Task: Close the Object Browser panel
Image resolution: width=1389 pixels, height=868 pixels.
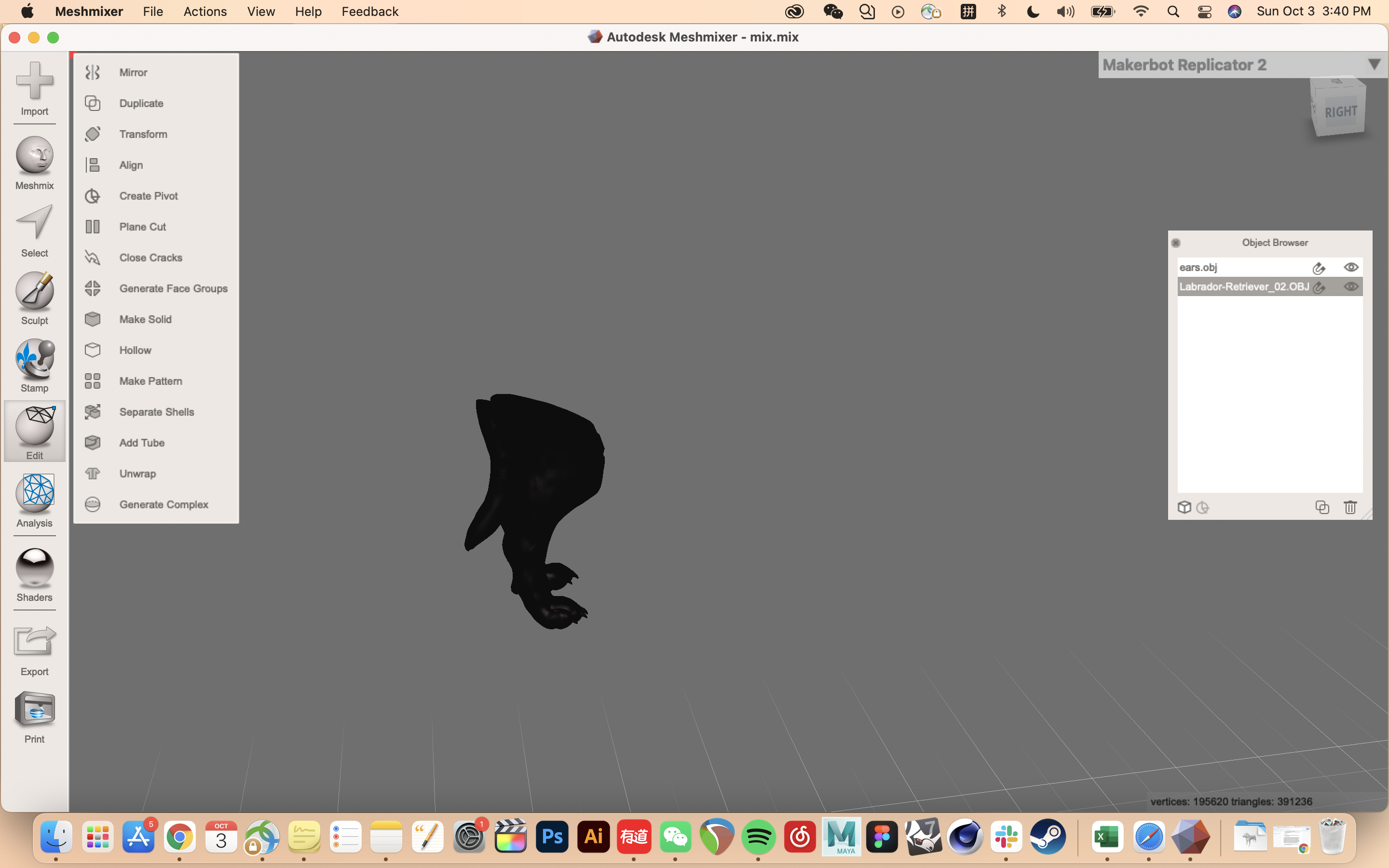Action: (1177, 243)
